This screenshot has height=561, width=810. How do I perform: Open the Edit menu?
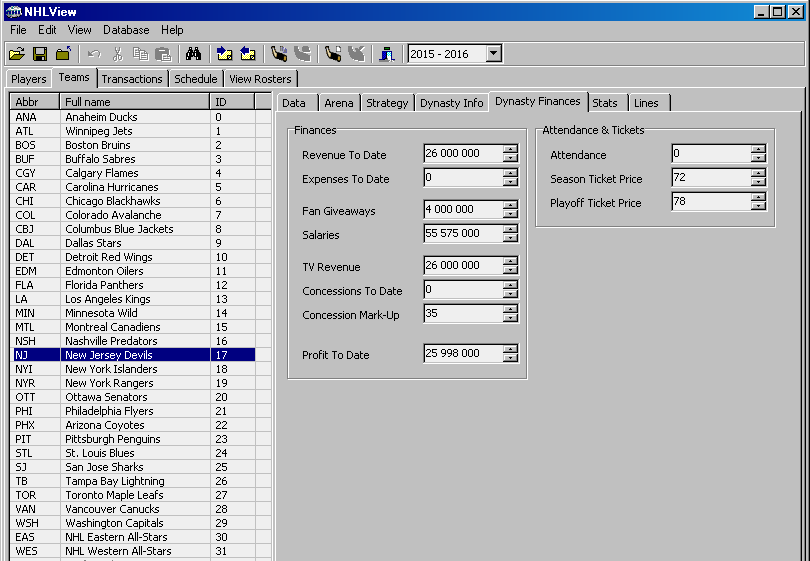point(47,30)
